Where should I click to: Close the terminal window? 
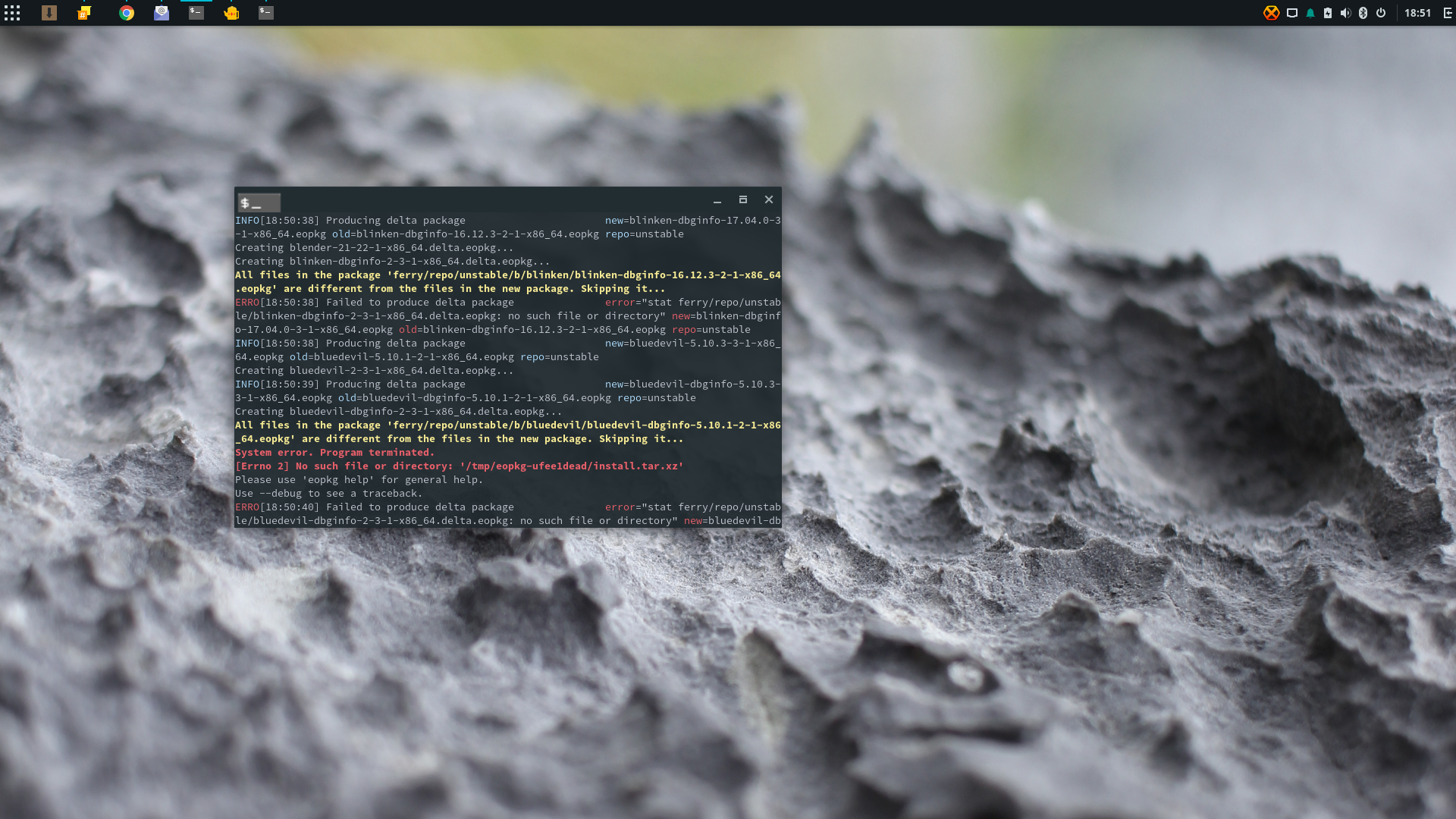point(769,199)
